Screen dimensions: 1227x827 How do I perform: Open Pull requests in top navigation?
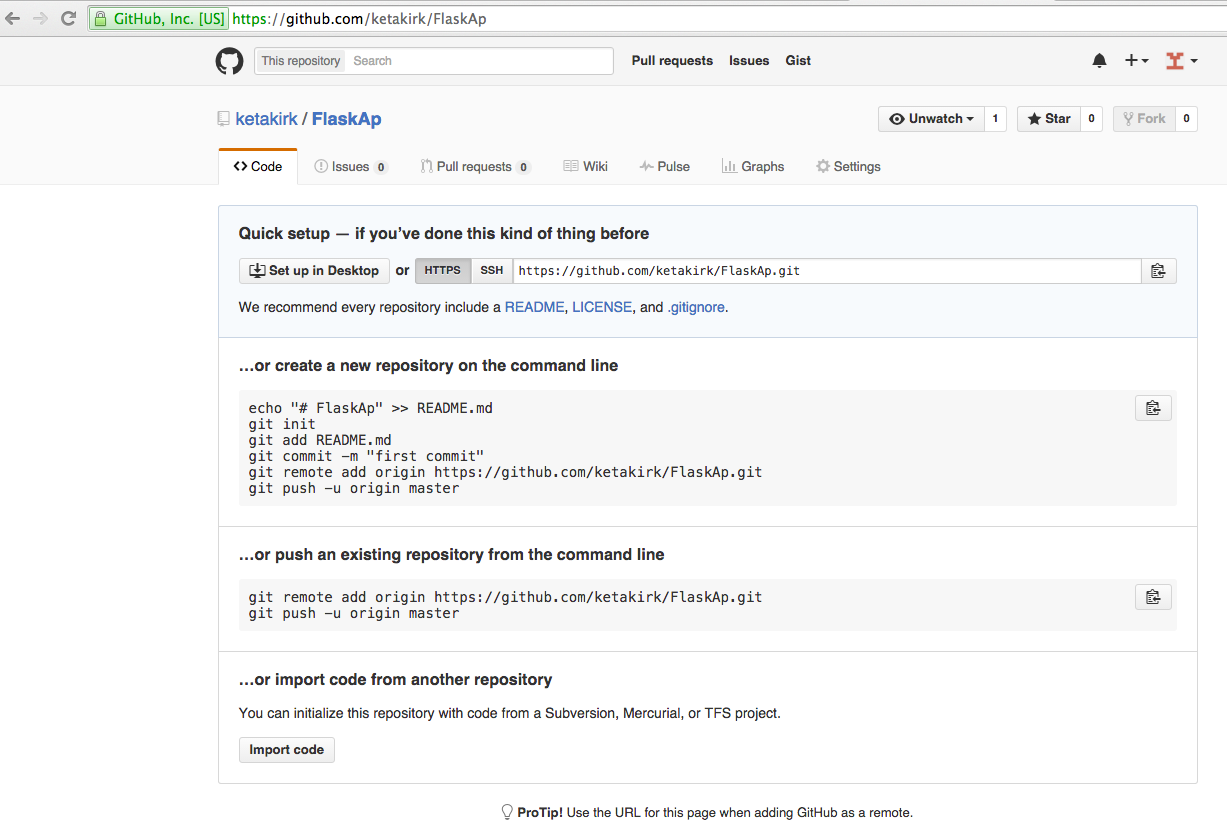pyautogui.click(x=672, y=61)
